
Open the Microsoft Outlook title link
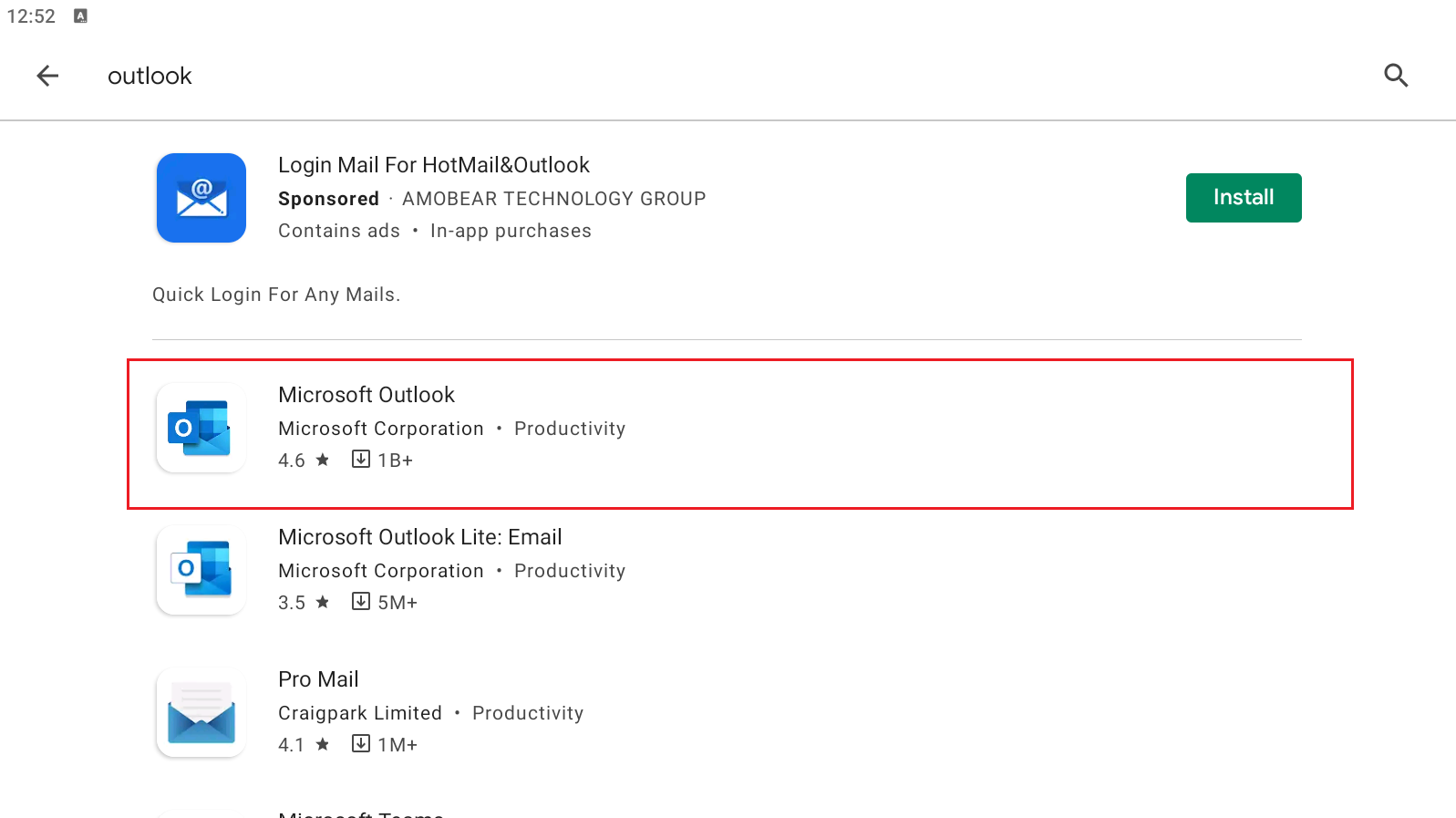pyautogui.click(x=367, y=395)
